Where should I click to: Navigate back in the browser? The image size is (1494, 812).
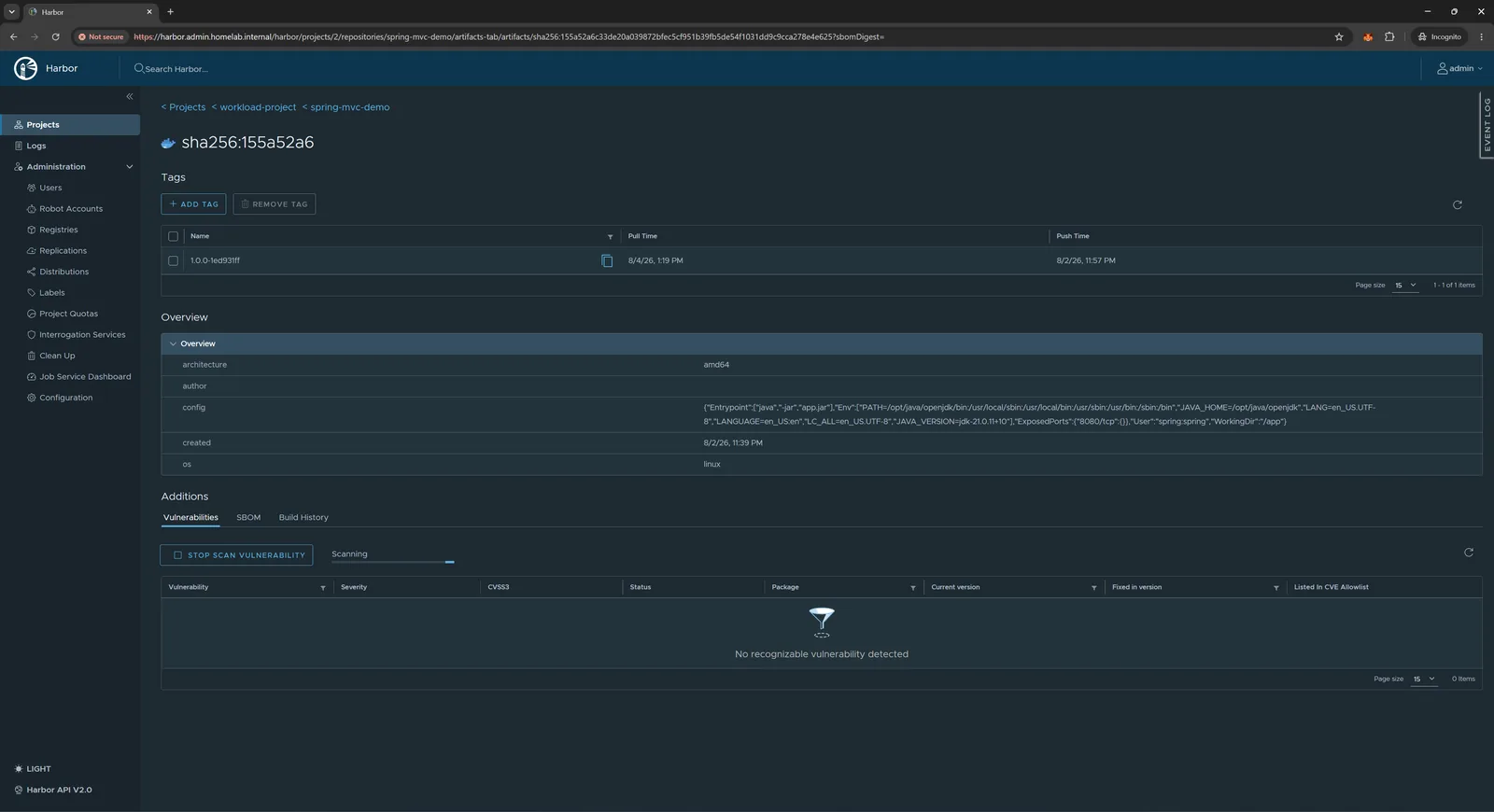pyautogui.click(x=13, y=36)
